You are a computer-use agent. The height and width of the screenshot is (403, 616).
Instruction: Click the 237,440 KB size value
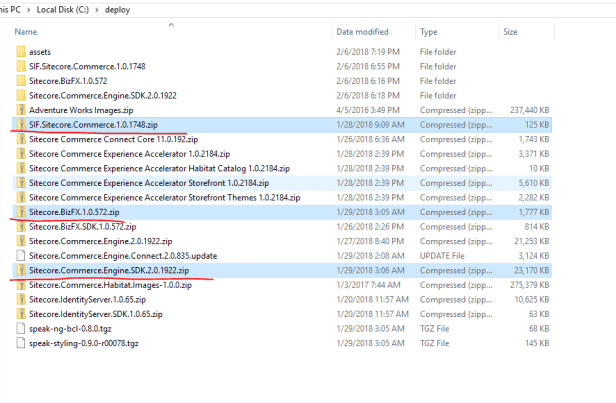click(x=530, y=110)
